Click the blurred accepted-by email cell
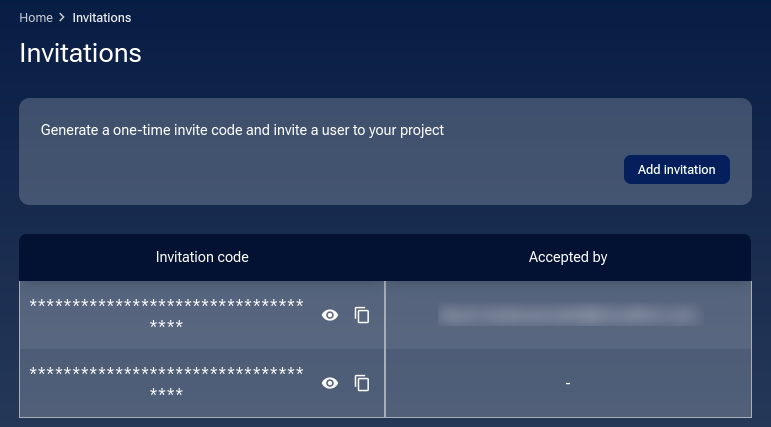Viewport: 771px width, 427px height. click(568, 315)
